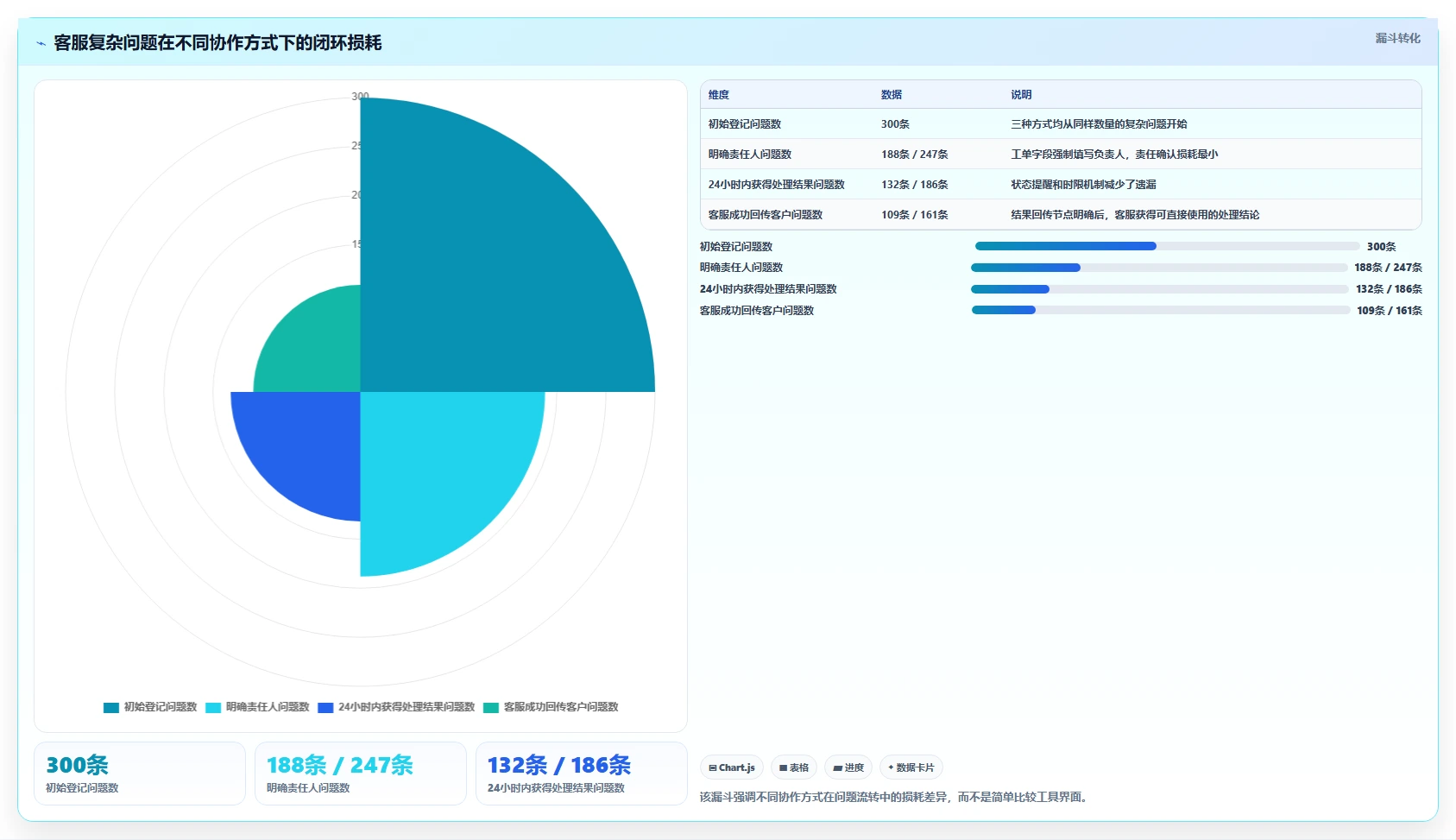Toggle the 24小时内获得处理结果问题数 legend swatch
The height and width of the screenshot is (840, 1456).
(x=325, y=707)
